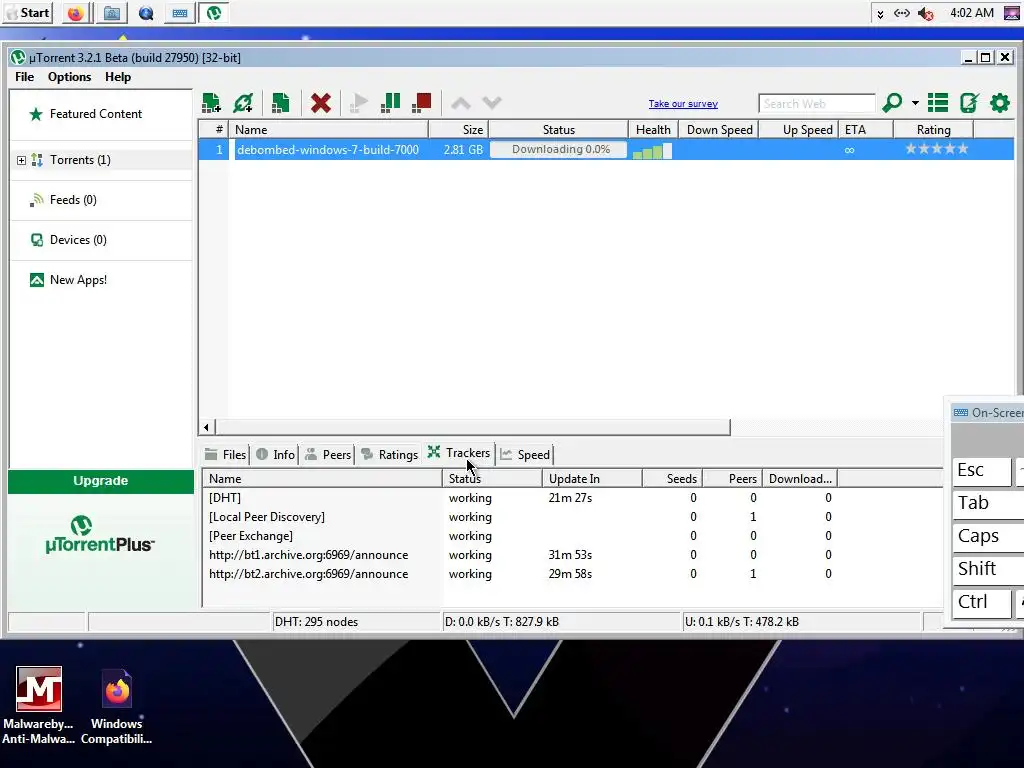Sort torrents by the Size column header
Image resolution: width=1024 pixels, height=768 pixels.
pos(458,130)
